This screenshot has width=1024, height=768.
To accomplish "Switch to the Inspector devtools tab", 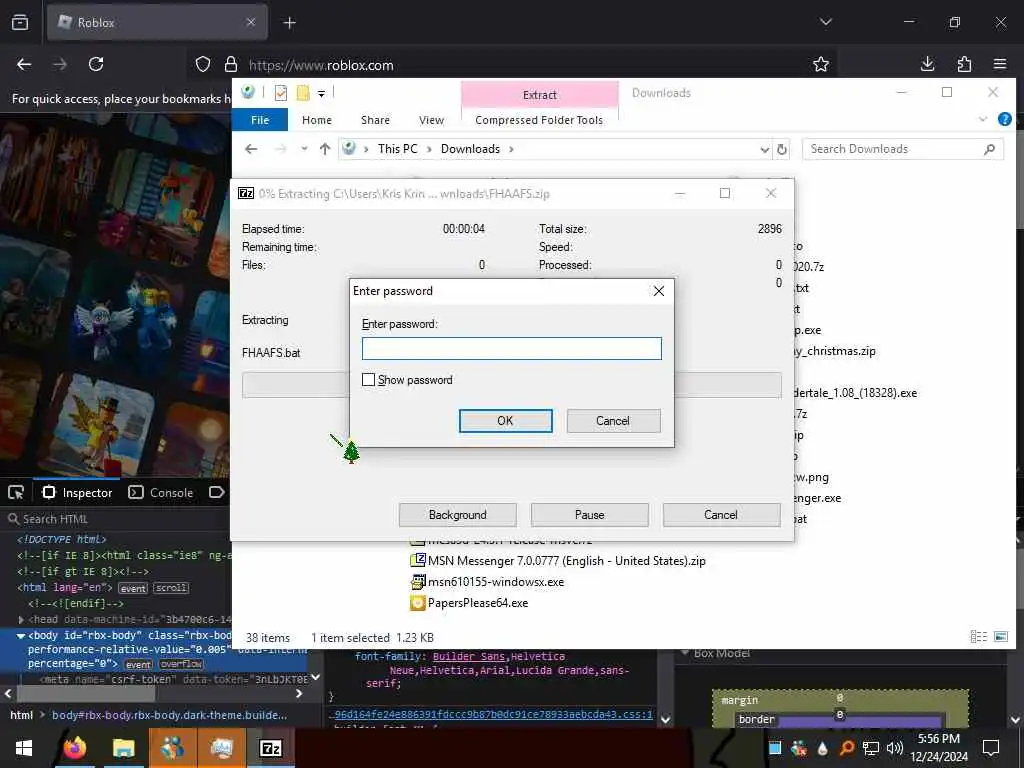I will coord(77,492).
